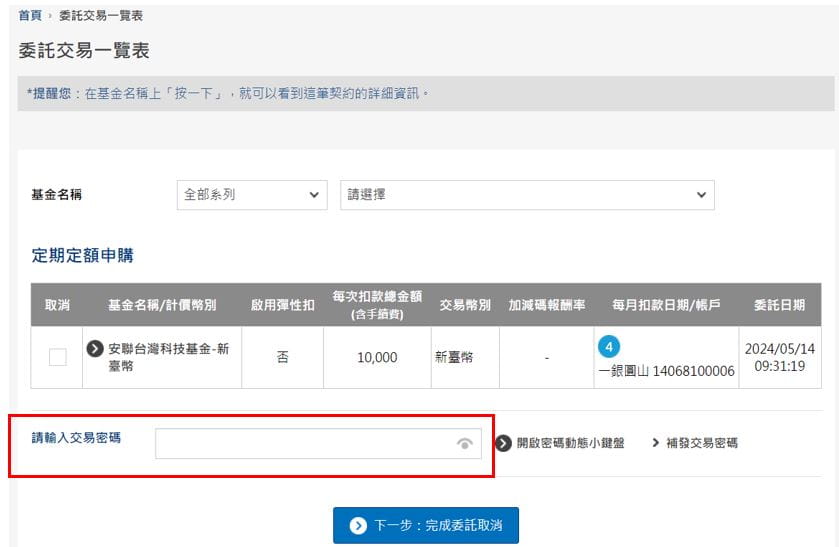The width and height of the screenshot is (839, 547).
Task: Click the circled arrow icon inside 下一步 button
Action: (x=357, y=525)
